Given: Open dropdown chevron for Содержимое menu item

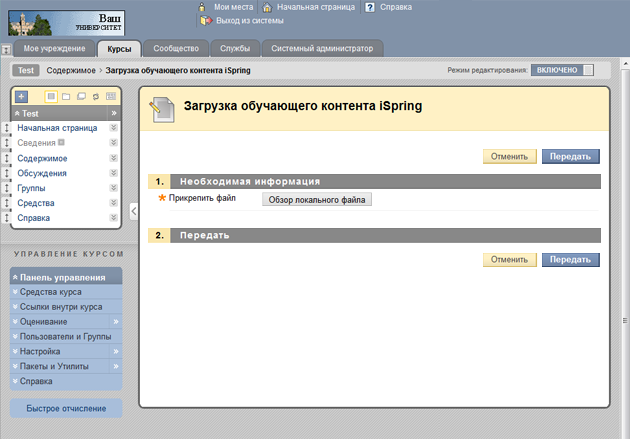Looking at the screenshot, I should click(x=114, y=158).
